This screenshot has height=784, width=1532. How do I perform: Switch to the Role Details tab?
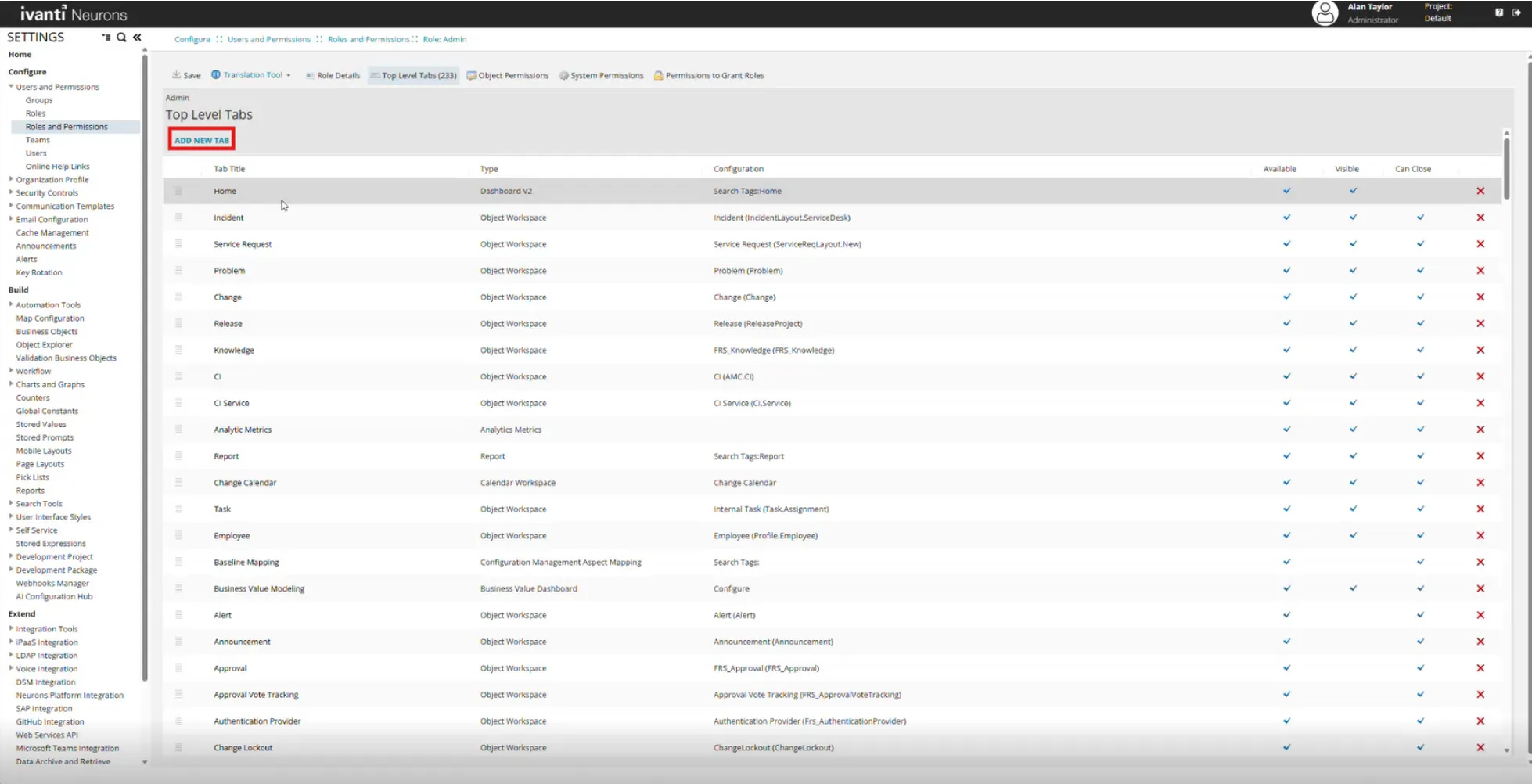click(333, 76)
